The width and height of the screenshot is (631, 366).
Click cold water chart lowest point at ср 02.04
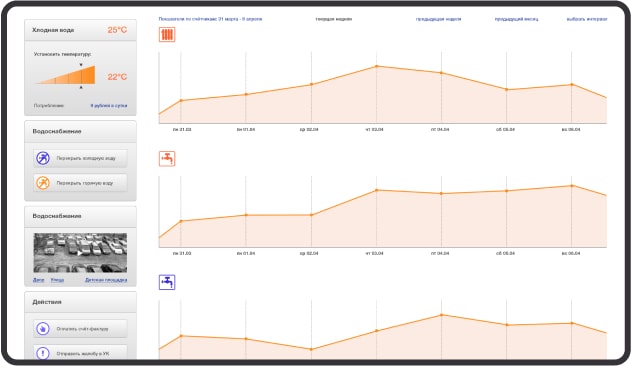pyautogui.click(x=311, y=349)
